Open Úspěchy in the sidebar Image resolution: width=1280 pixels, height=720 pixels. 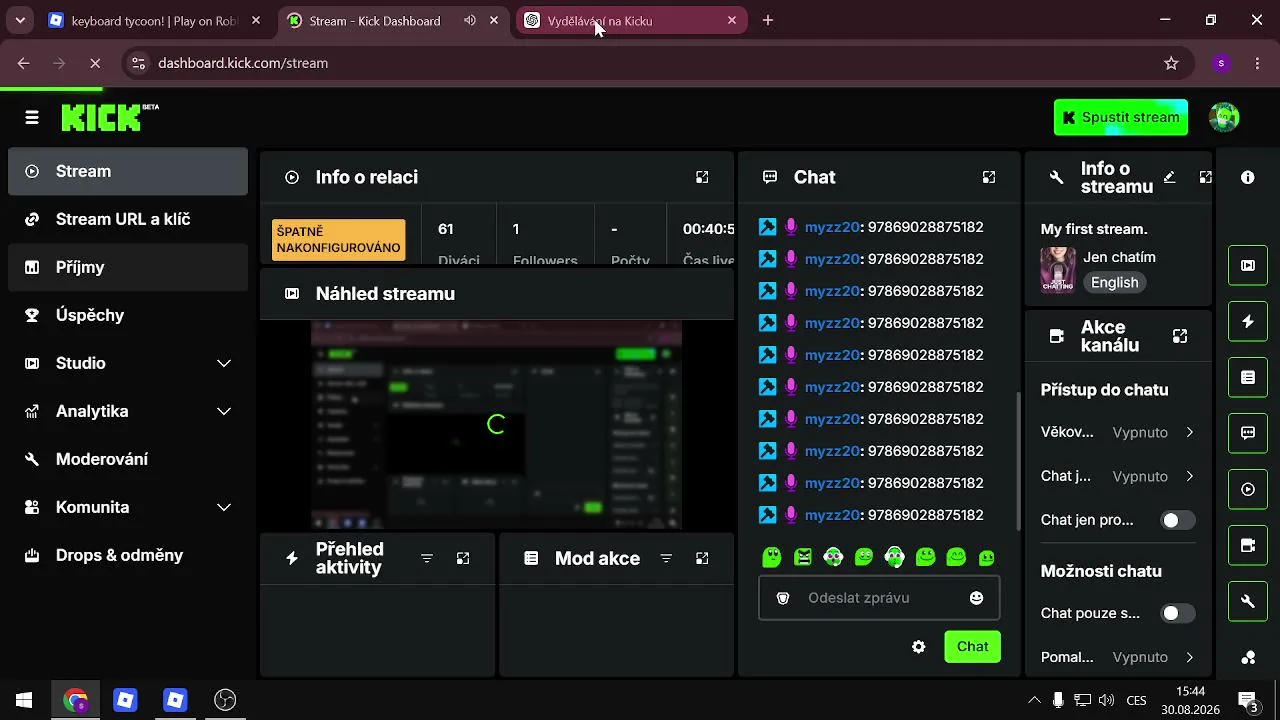pyautogui.click(x=128, y=315)
